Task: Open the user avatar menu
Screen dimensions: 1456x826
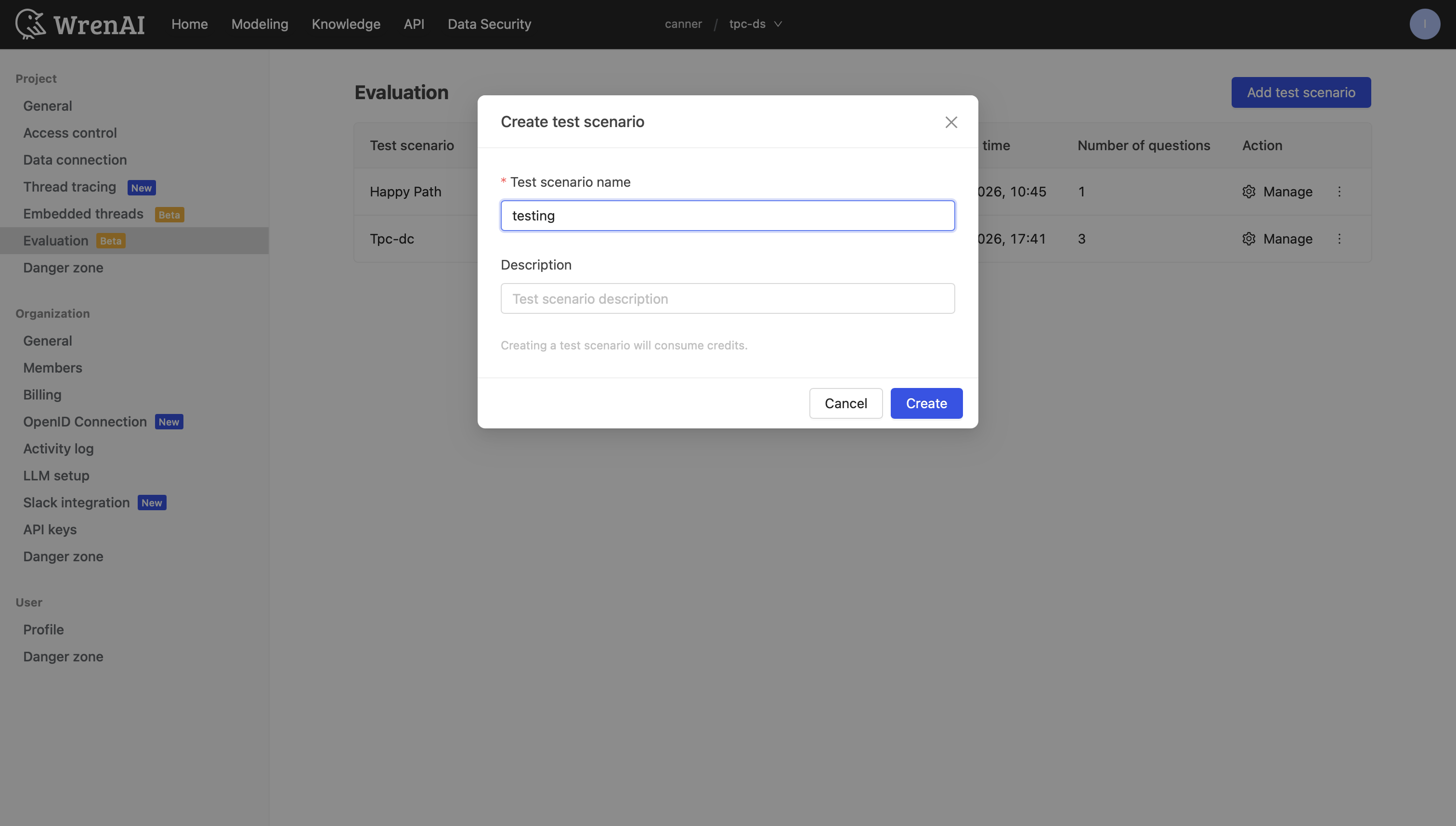Action: click(x=1425, y=24)
